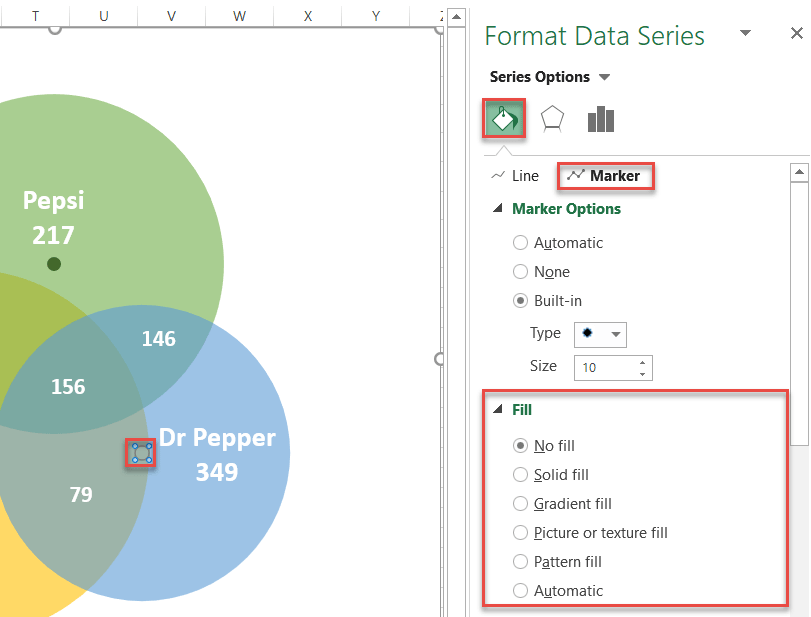Click column header V
The height and width of the screenshot is (617, 811).
pos(171,16)
